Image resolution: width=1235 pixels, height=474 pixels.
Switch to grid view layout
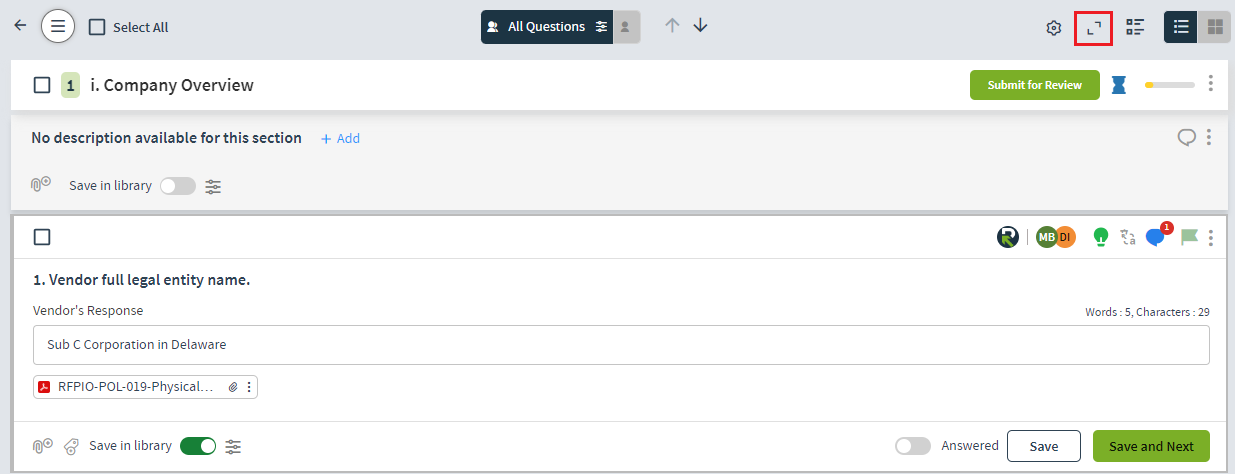1215,27
